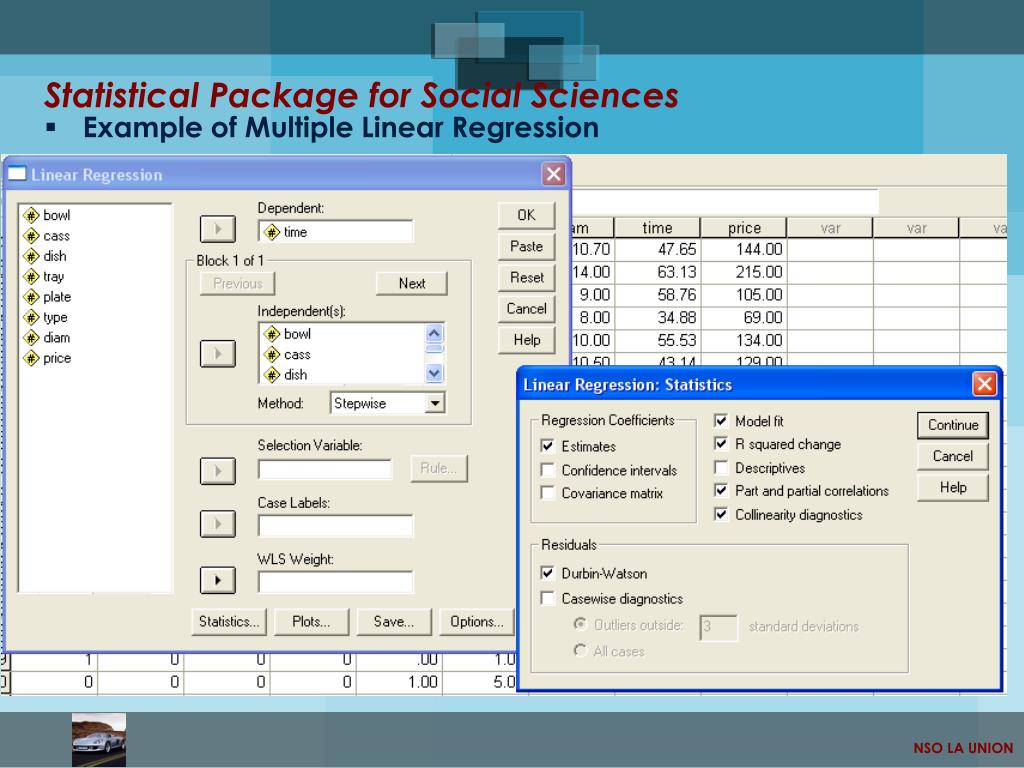Select cell 47.65 in time column
The height and width of the screenshot is (768, 1024).
657,249
